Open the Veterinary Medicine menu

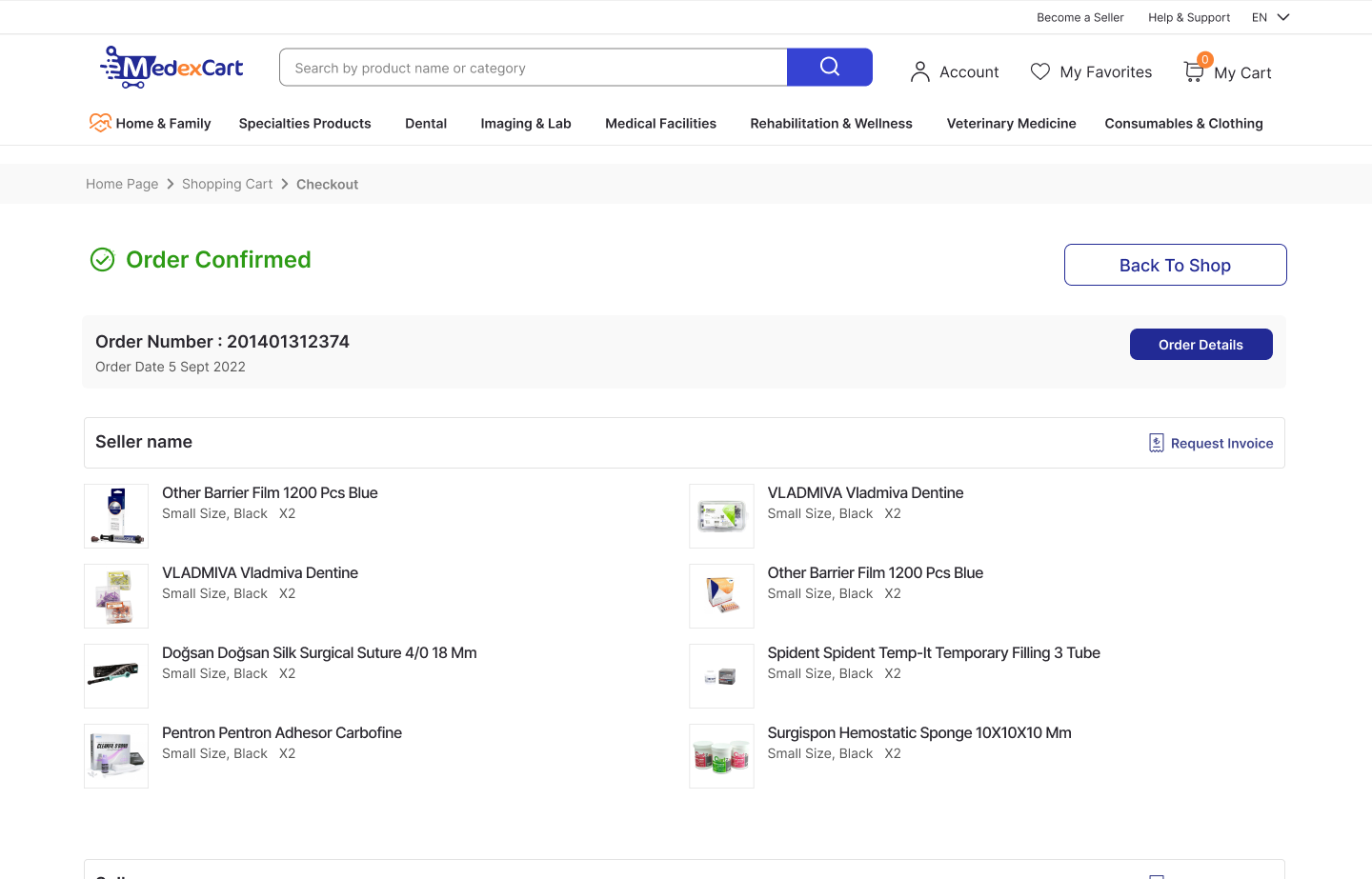(1011, 123)
